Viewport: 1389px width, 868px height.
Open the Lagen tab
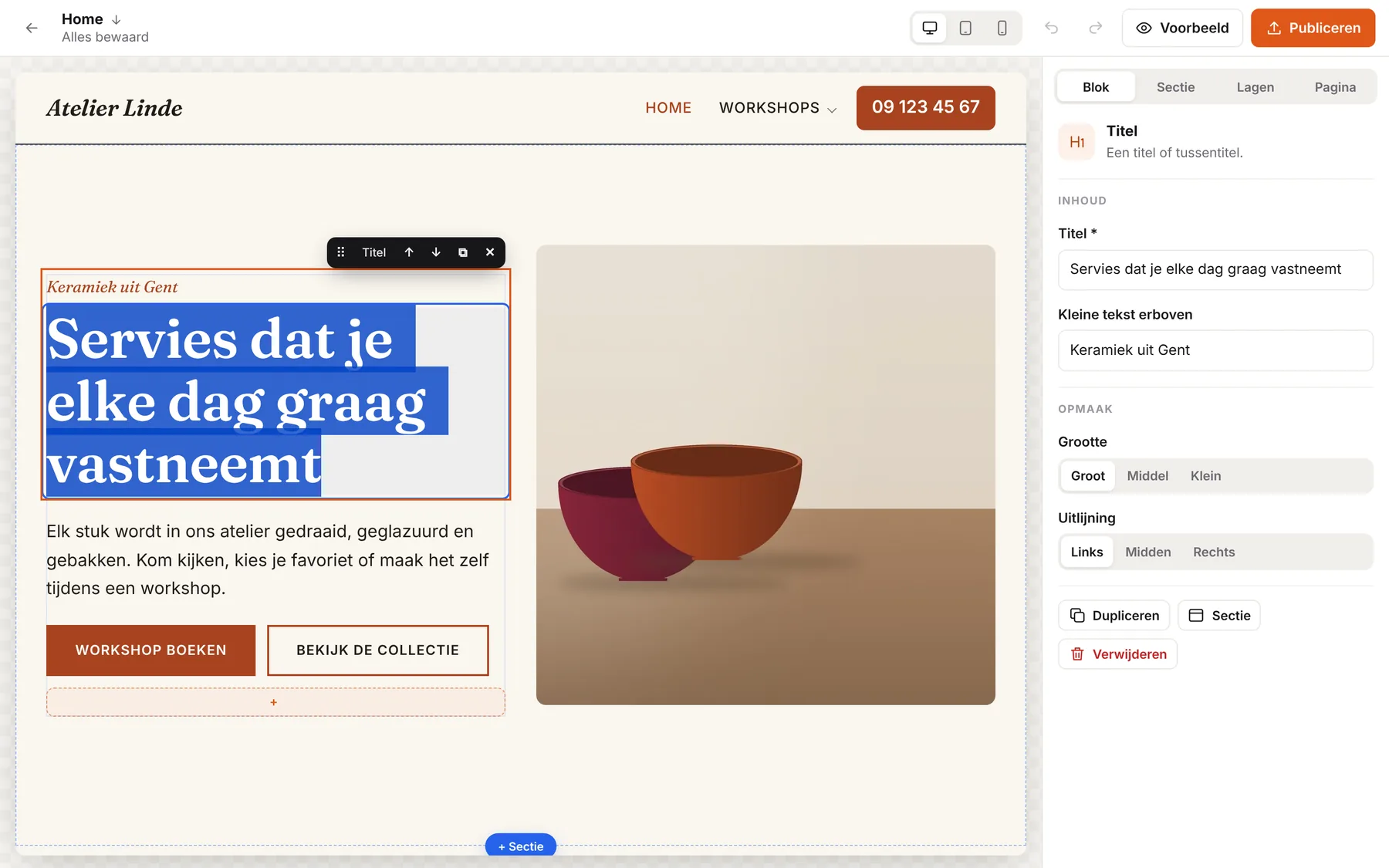1256,87
